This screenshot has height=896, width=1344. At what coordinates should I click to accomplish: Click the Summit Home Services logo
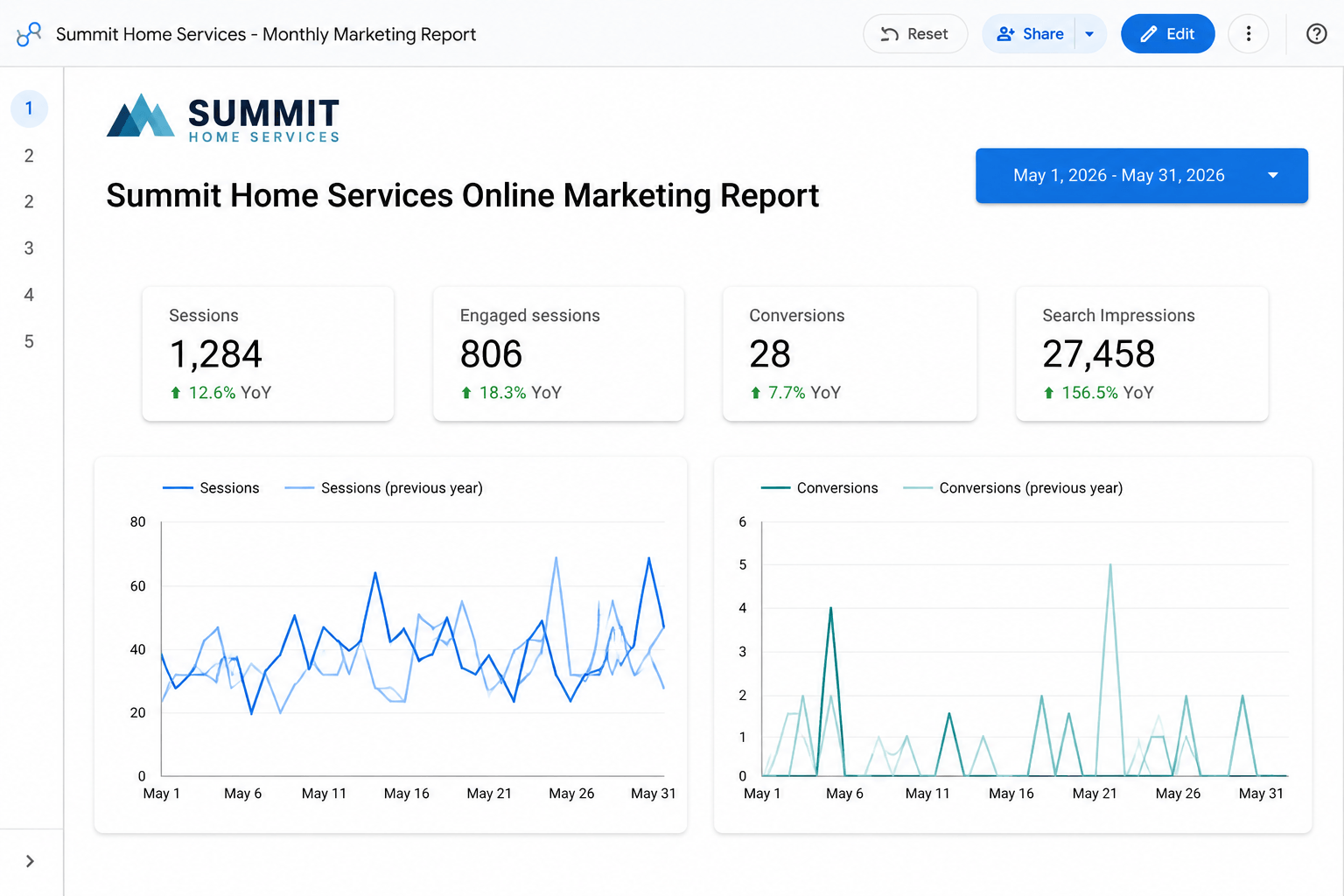(223, 118)
